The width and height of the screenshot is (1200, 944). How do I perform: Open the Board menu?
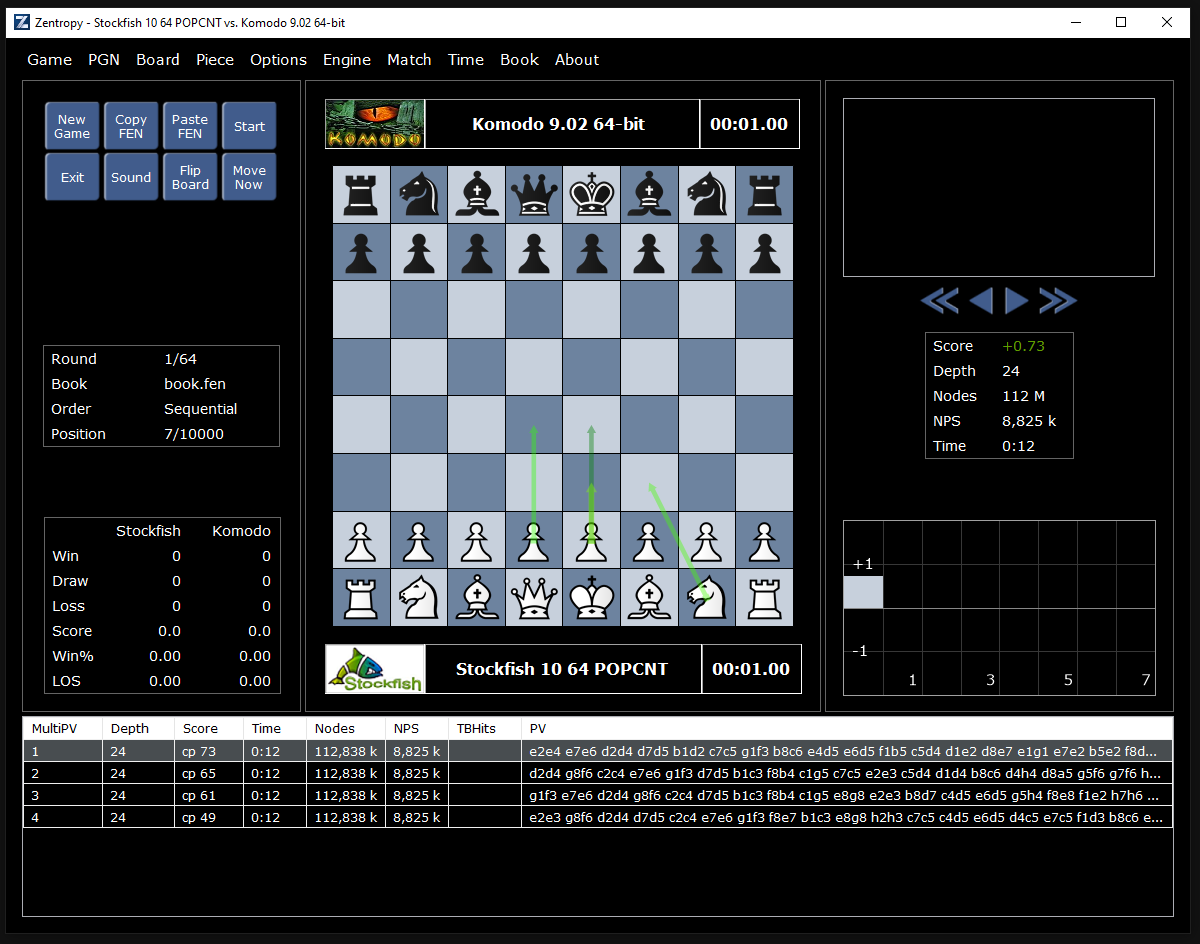(x=158, y=60)
